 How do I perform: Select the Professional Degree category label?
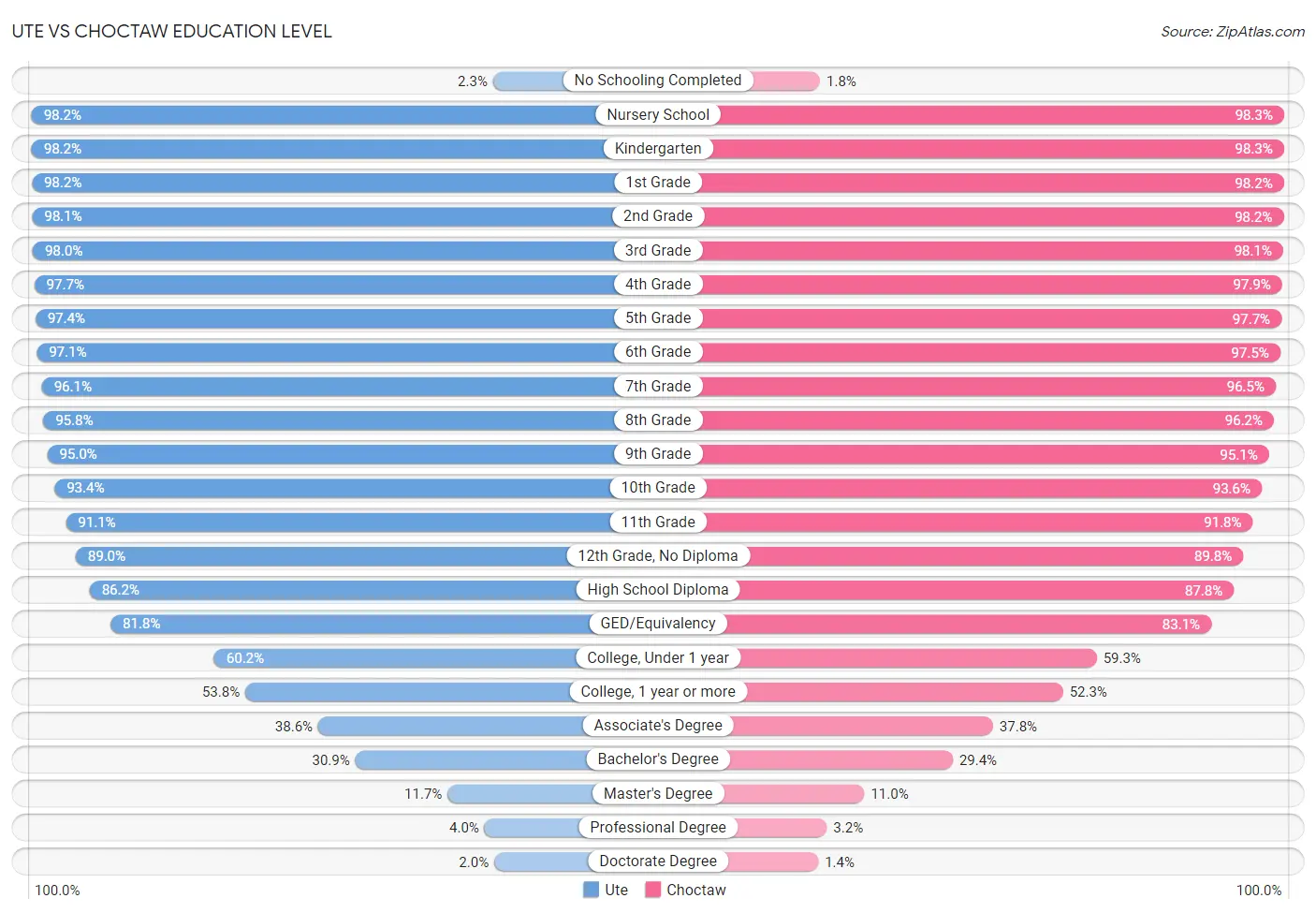[x=658, y=828]
